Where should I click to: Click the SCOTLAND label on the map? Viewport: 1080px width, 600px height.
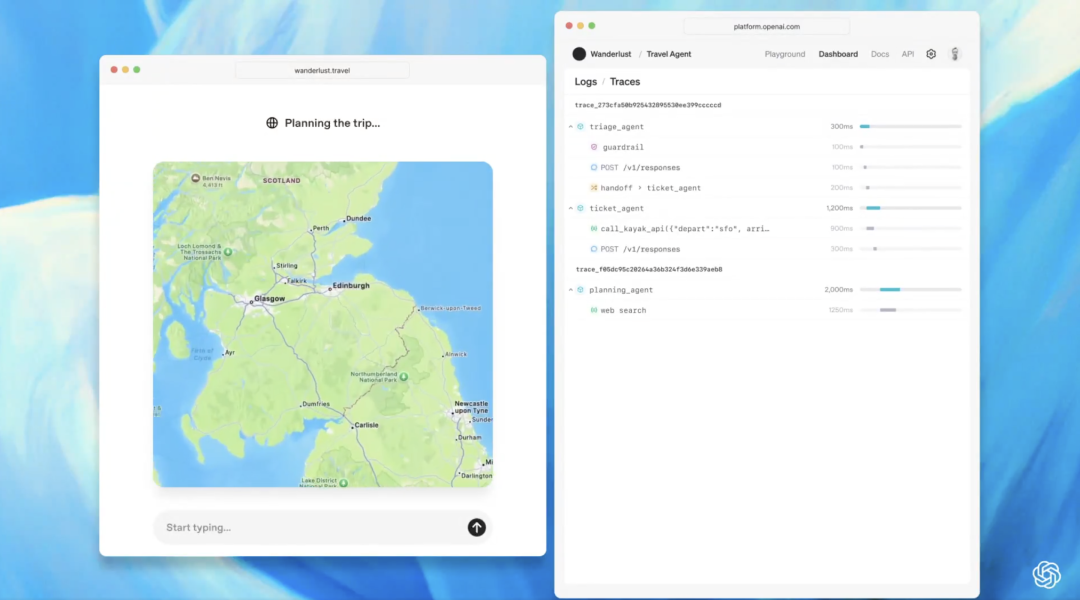282,180
